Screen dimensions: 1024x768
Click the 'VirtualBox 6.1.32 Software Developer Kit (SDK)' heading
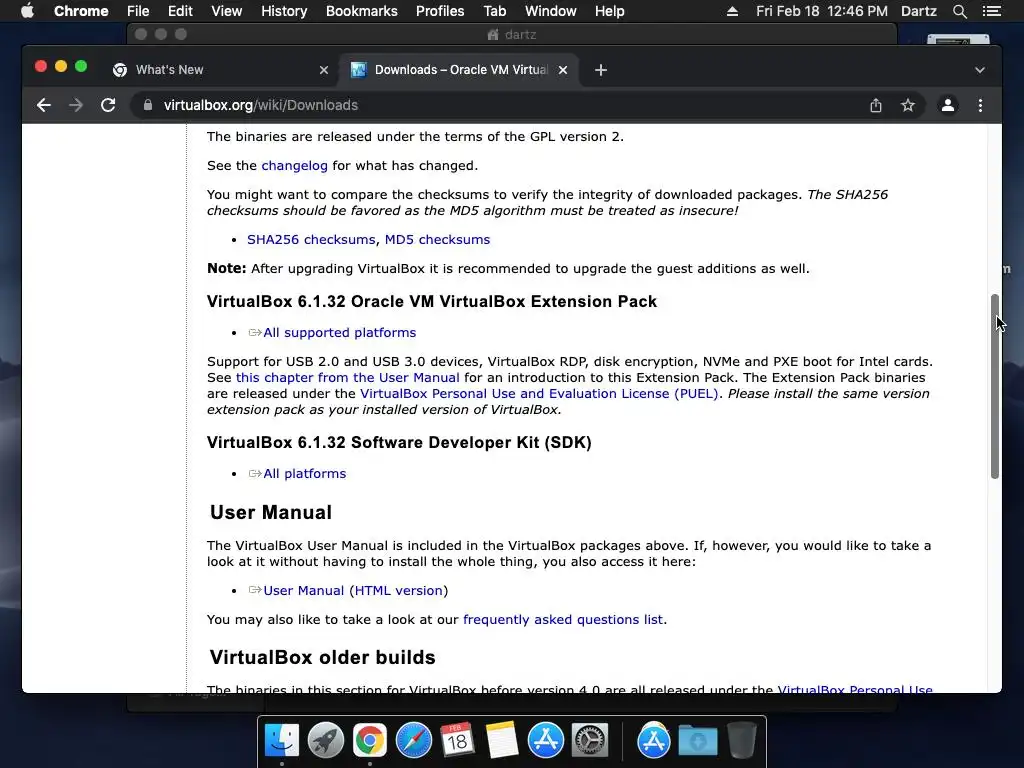(399, 442)
